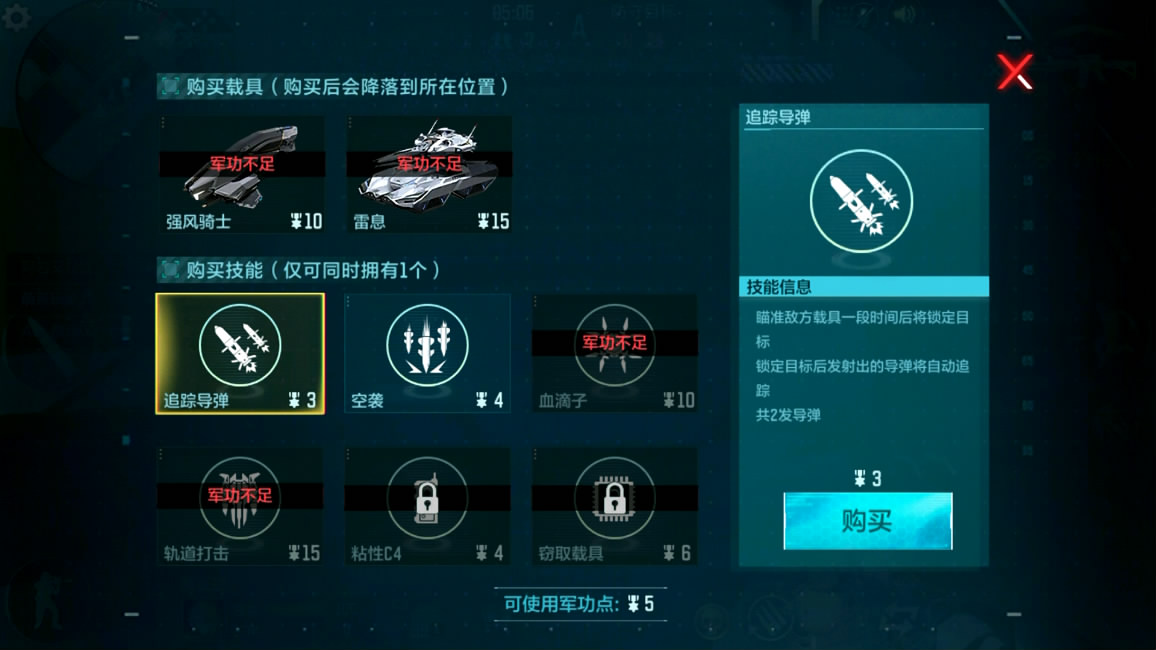Click the 可使用军功点 available points display
Viewport: 1156px width, 650px height.
(x=579, y=604)
